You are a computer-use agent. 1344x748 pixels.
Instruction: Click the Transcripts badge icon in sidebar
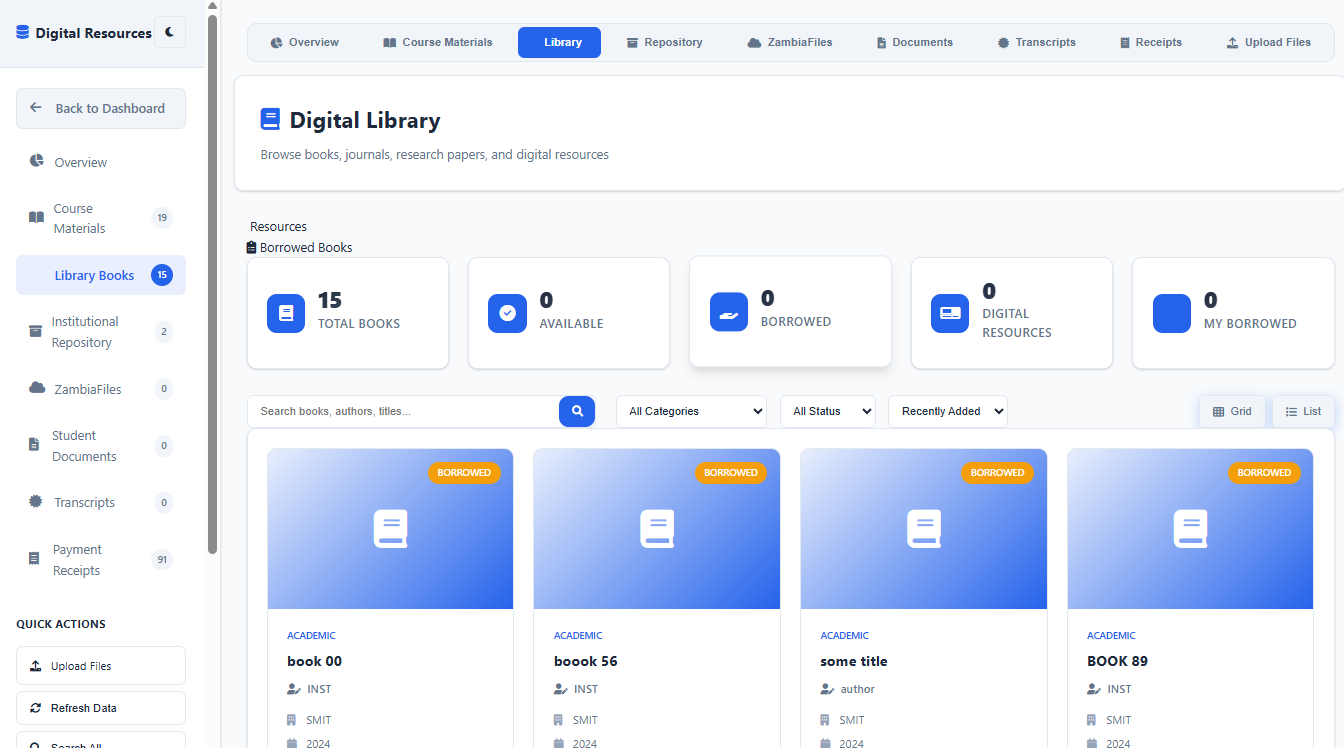point(37,502)
